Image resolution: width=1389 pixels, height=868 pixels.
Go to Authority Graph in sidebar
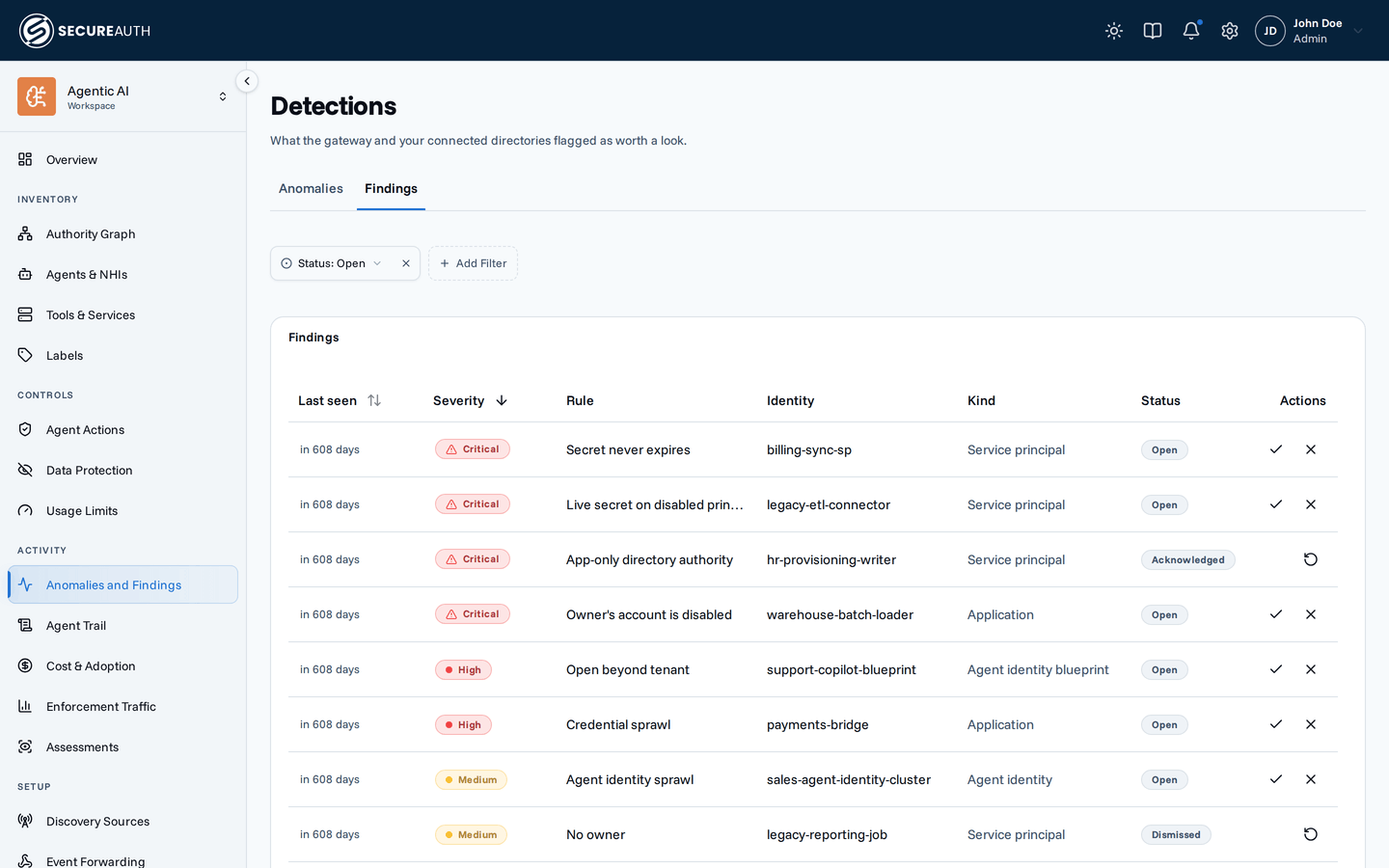[123, 234]
